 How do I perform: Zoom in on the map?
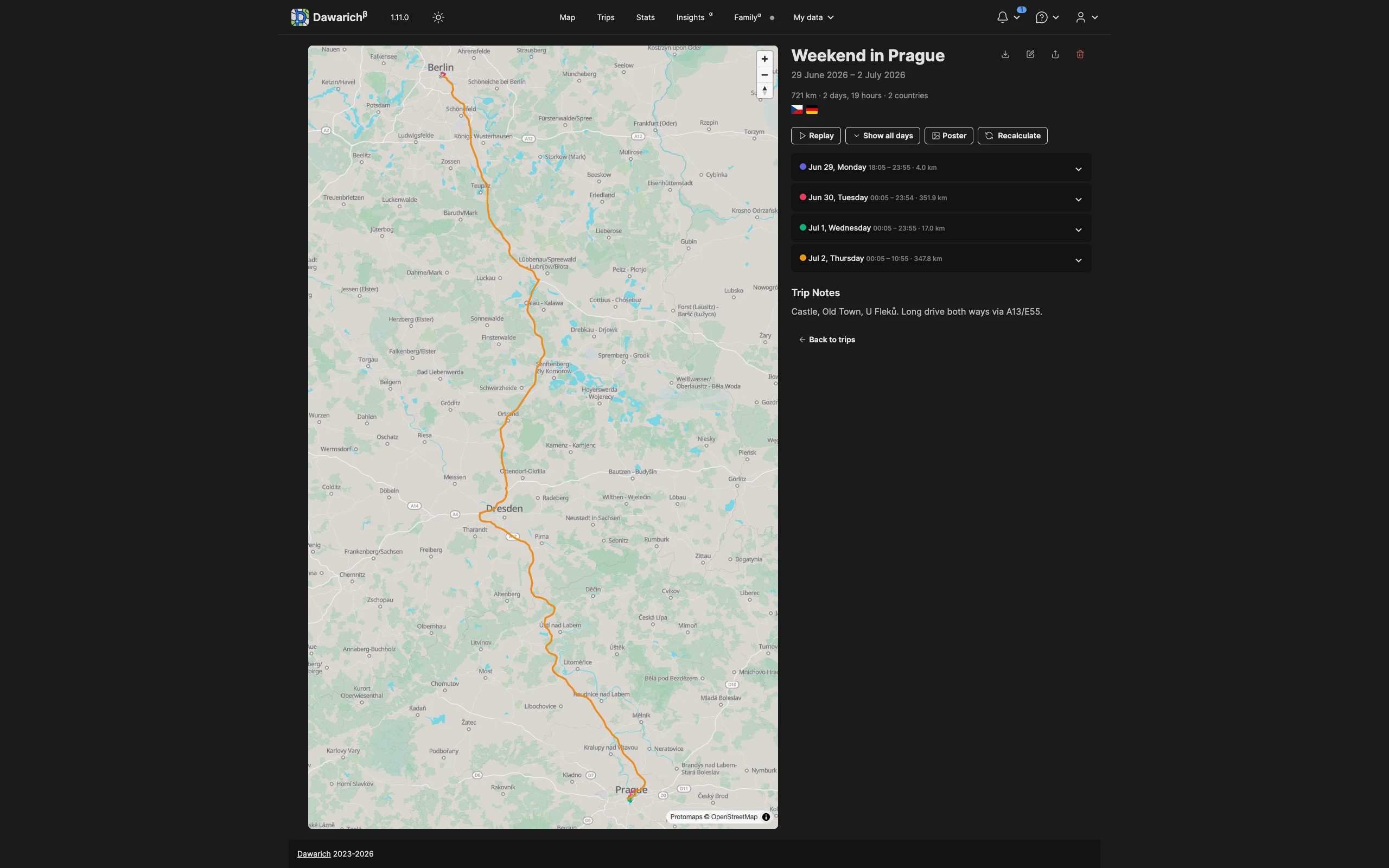click(x=764, y=59)
